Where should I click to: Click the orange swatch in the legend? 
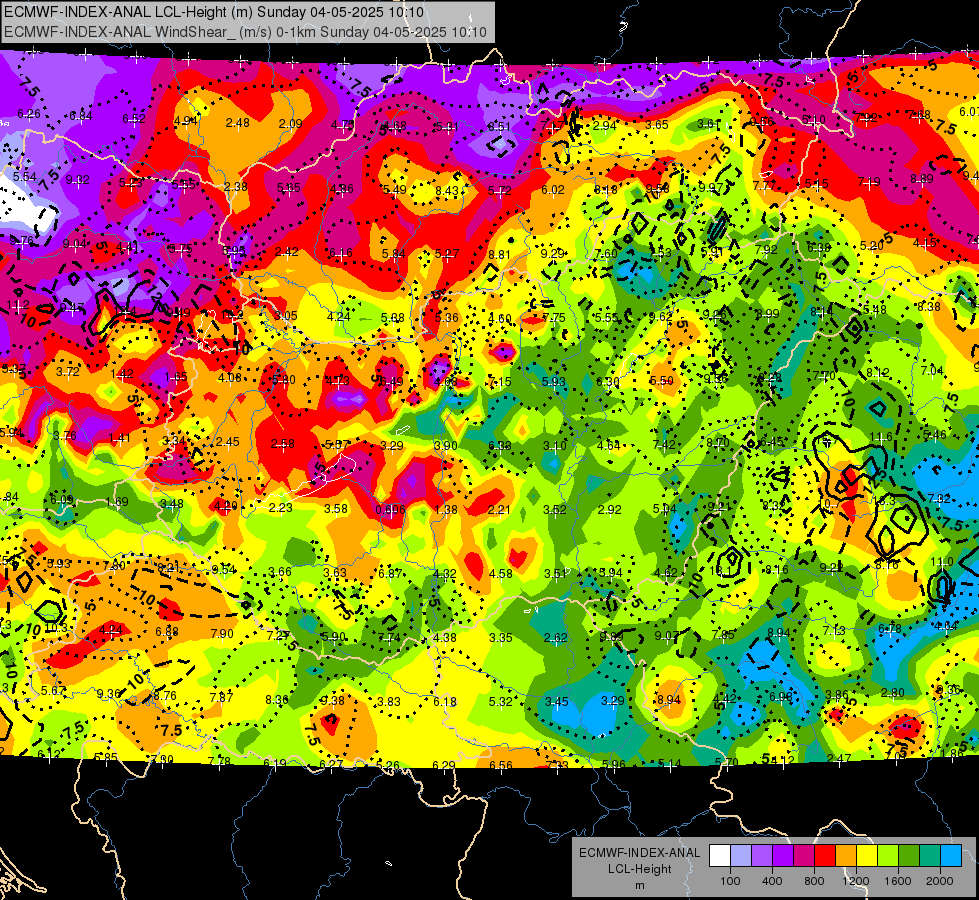(x=846, y=856)
